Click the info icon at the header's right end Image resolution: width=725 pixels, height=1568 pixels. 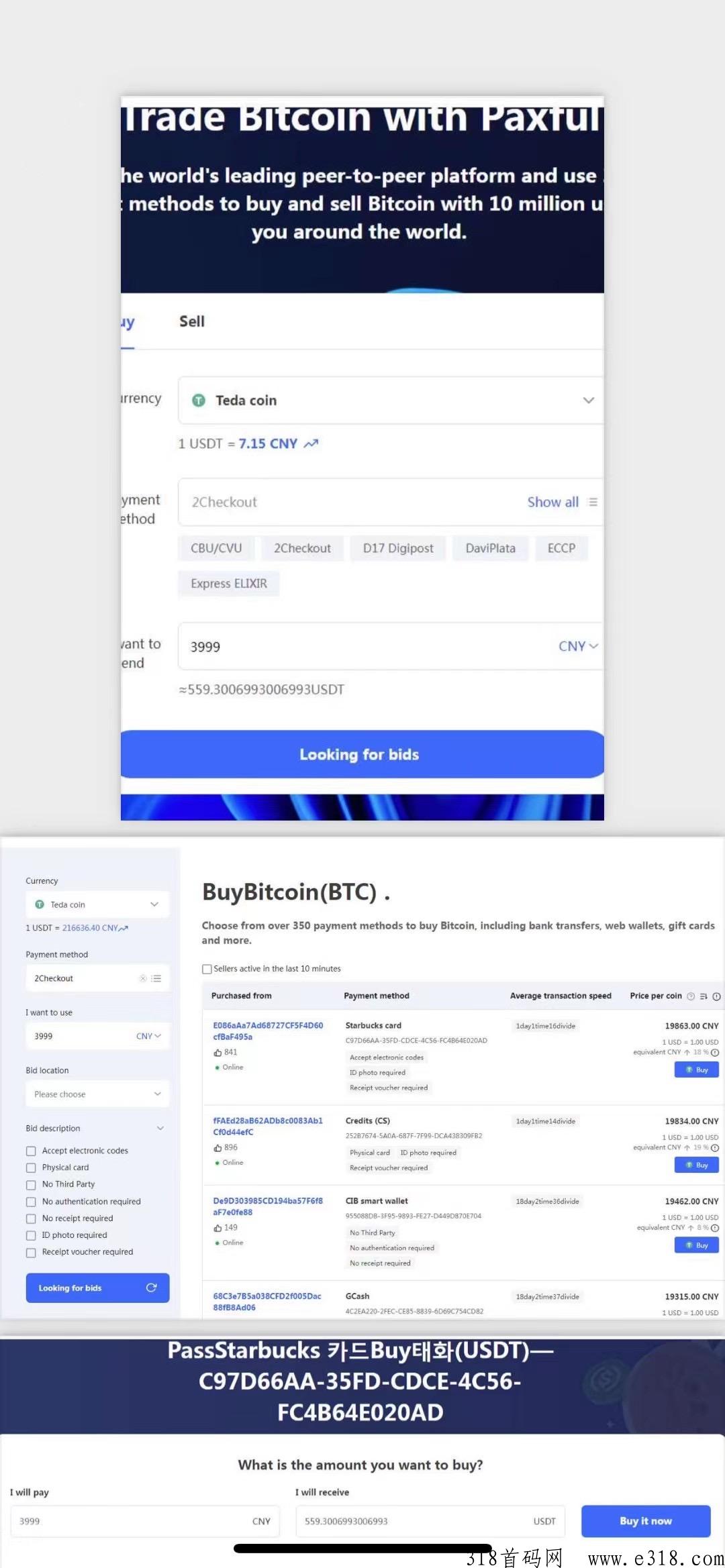tap(716, 996)
